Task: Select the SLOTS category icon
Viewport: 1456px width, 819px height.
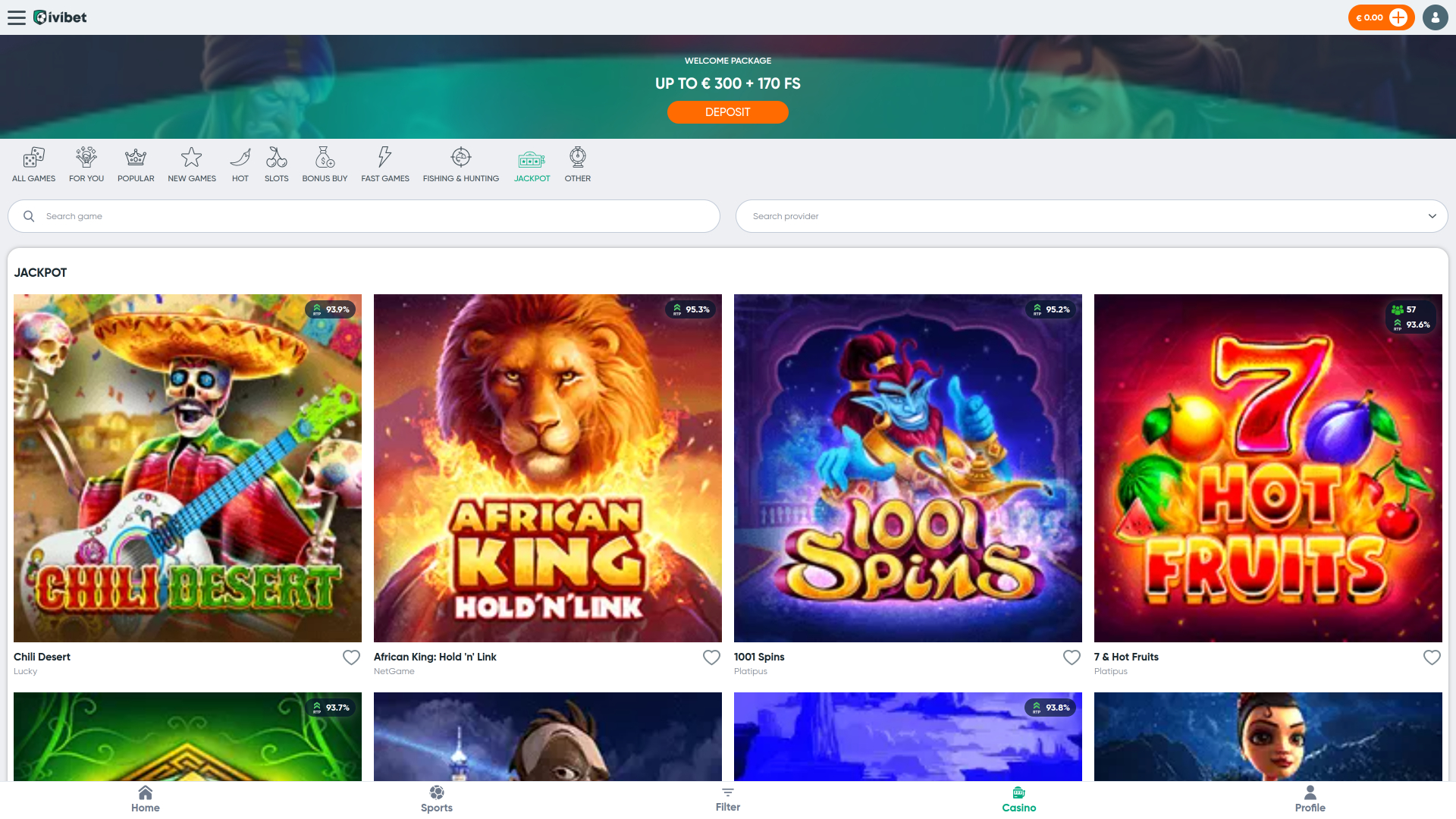Action: pyautogui.click(x=276, y=164)
